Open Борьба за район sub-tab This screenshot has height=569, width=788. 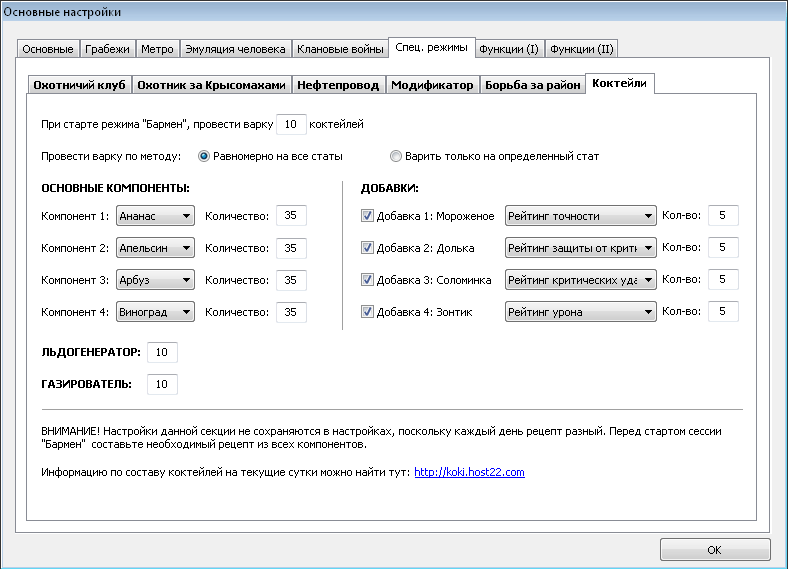[533, 85]
